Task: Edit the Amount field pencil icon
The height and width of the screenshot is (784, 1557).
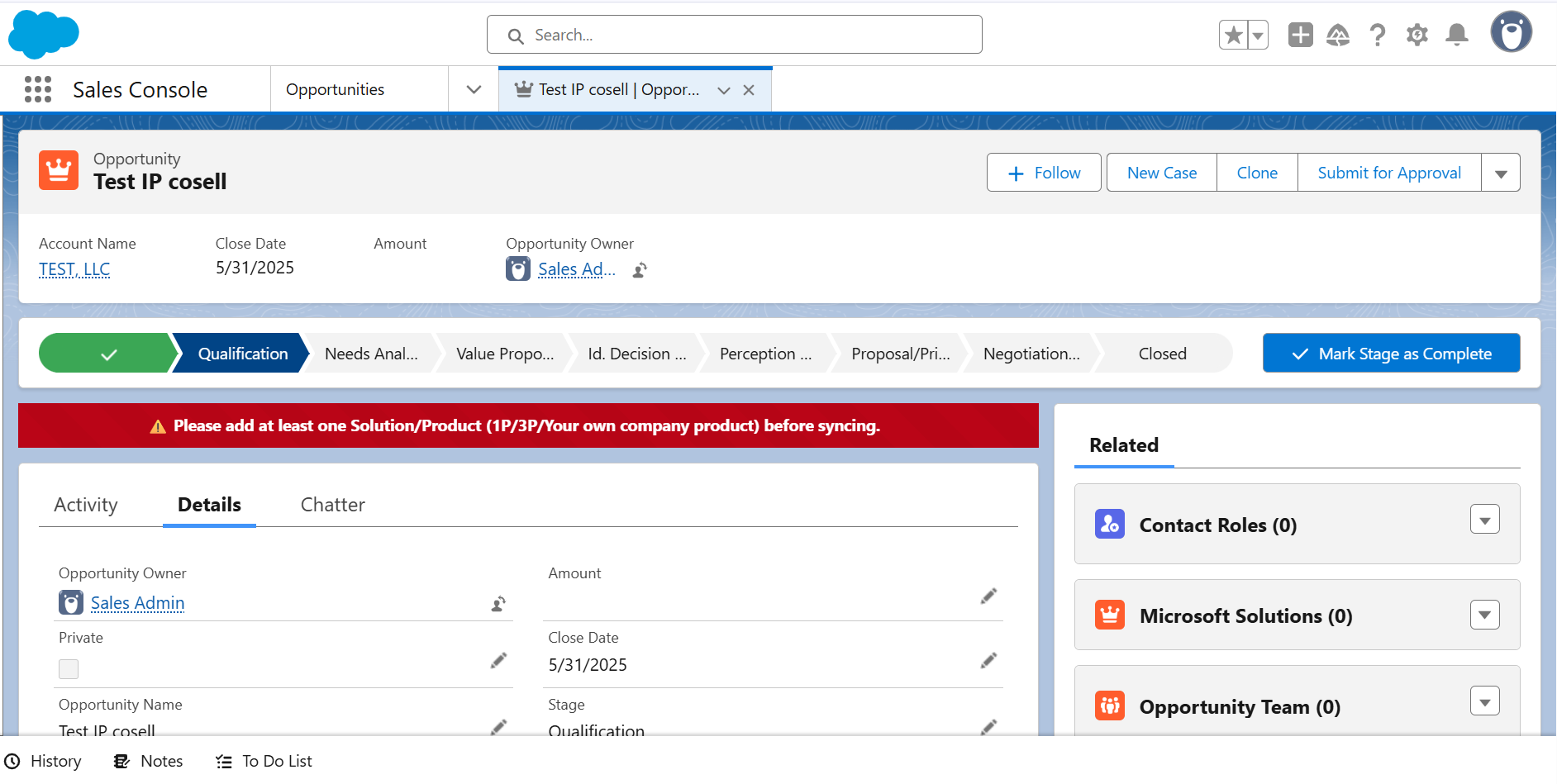Action: (988, 596)
